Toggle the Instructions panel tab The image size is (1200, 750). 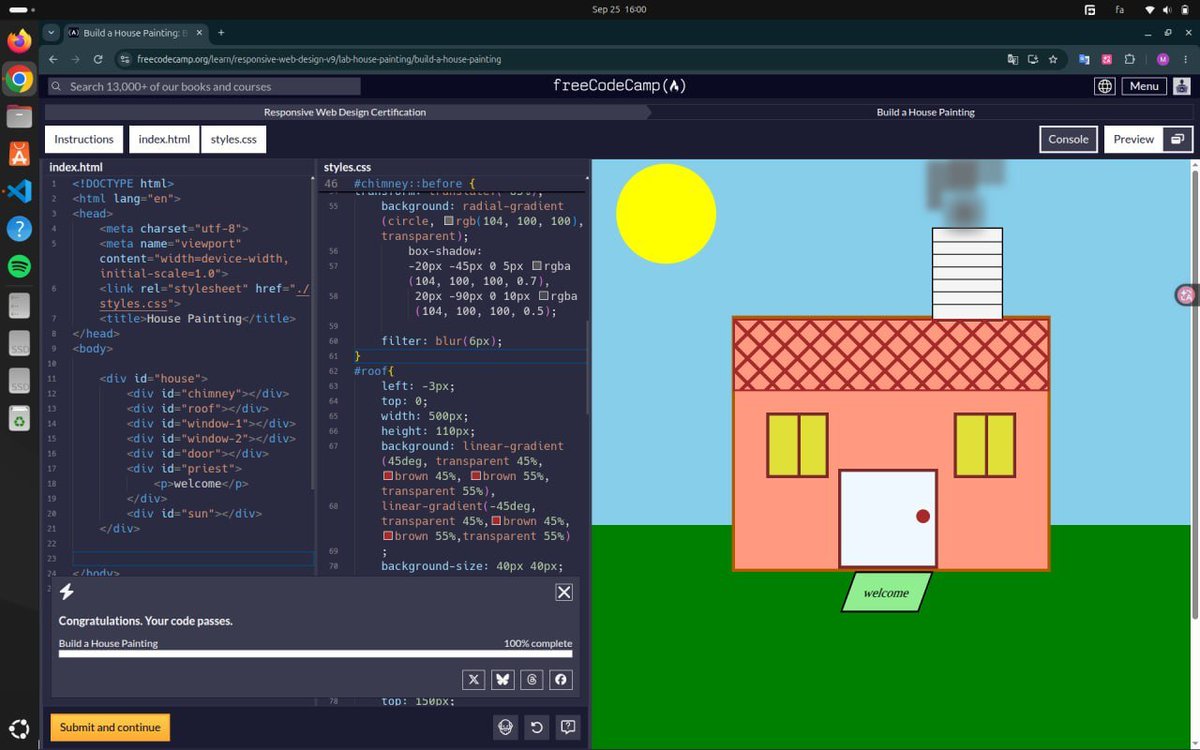(84, 139)
